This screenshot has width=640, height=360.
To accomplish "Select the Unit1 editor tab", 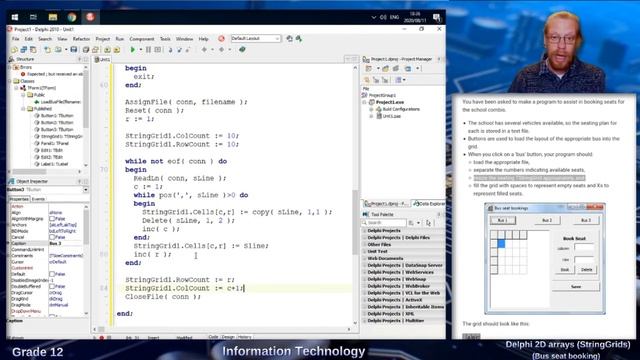I will coord(102,60).
